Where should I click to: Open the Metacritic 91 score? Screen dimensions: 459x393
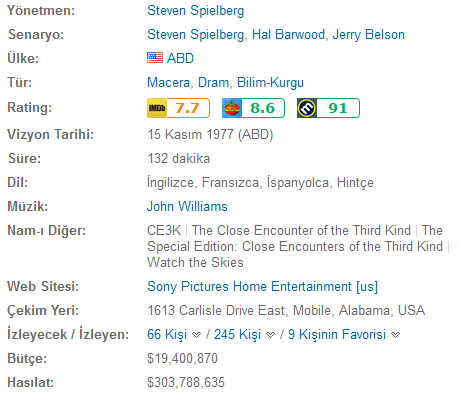pos(338,108)
